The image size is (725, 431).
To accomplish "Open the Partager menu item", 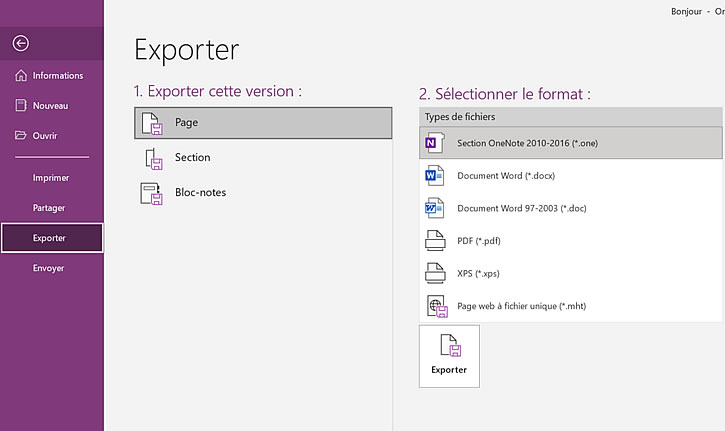I will [49, 208].
